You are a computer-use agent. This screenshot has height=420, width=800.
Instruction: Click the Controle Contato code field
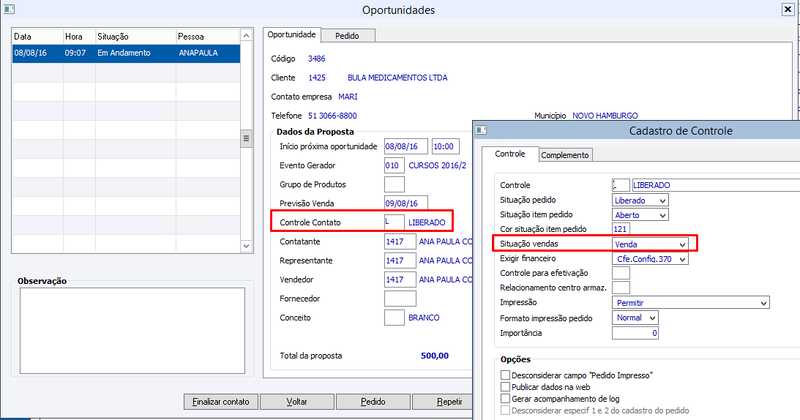coord(394,222)
